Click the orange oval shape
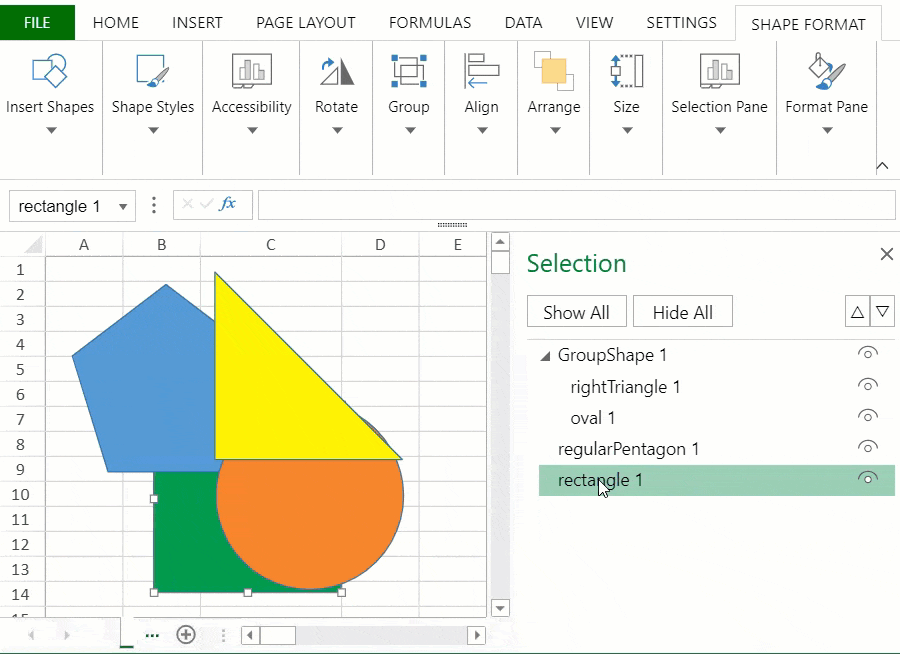This screenshot has width=900, height=654. (x=310, y=523)
